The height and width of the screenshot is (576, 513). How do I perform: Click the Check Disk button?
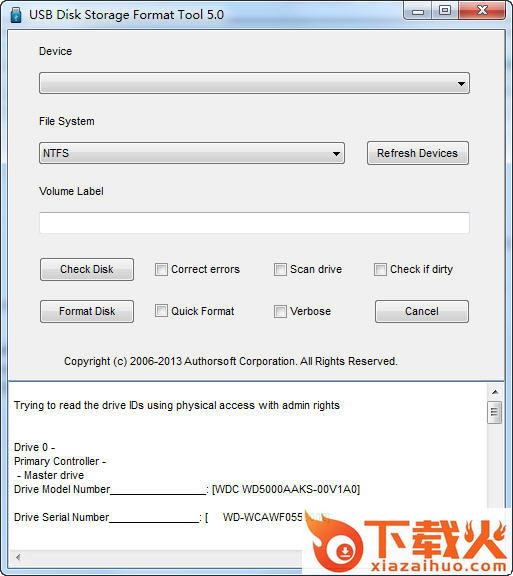click(87, 269)
